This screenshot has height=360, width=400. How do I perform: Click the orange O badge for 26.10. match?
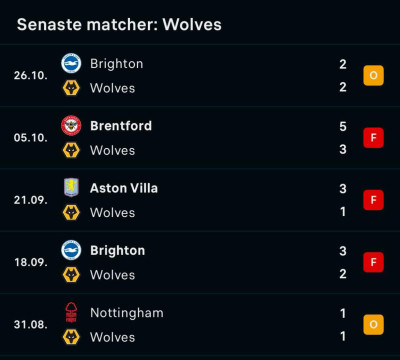[x=373, y=75]
